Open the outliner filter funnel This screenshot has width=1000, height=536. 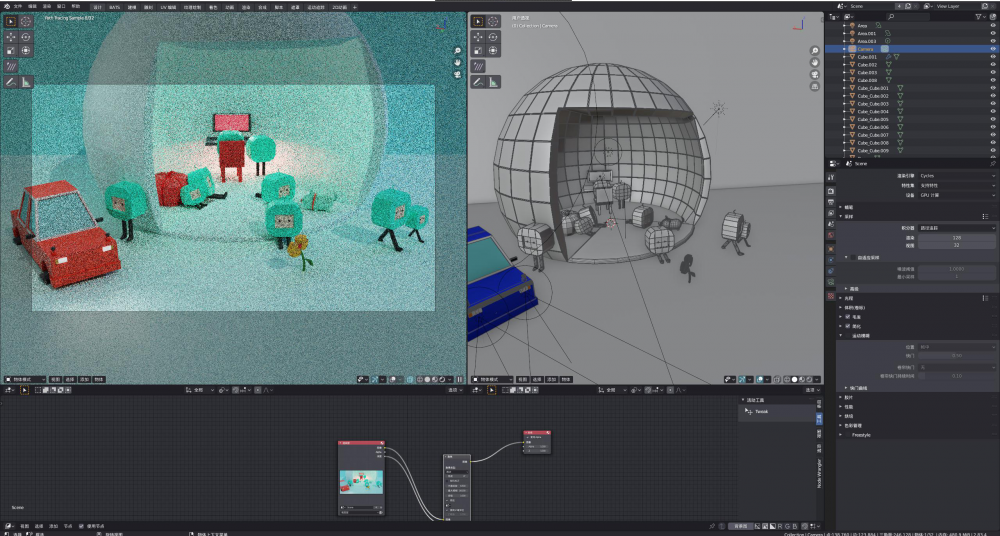point(980,17)
